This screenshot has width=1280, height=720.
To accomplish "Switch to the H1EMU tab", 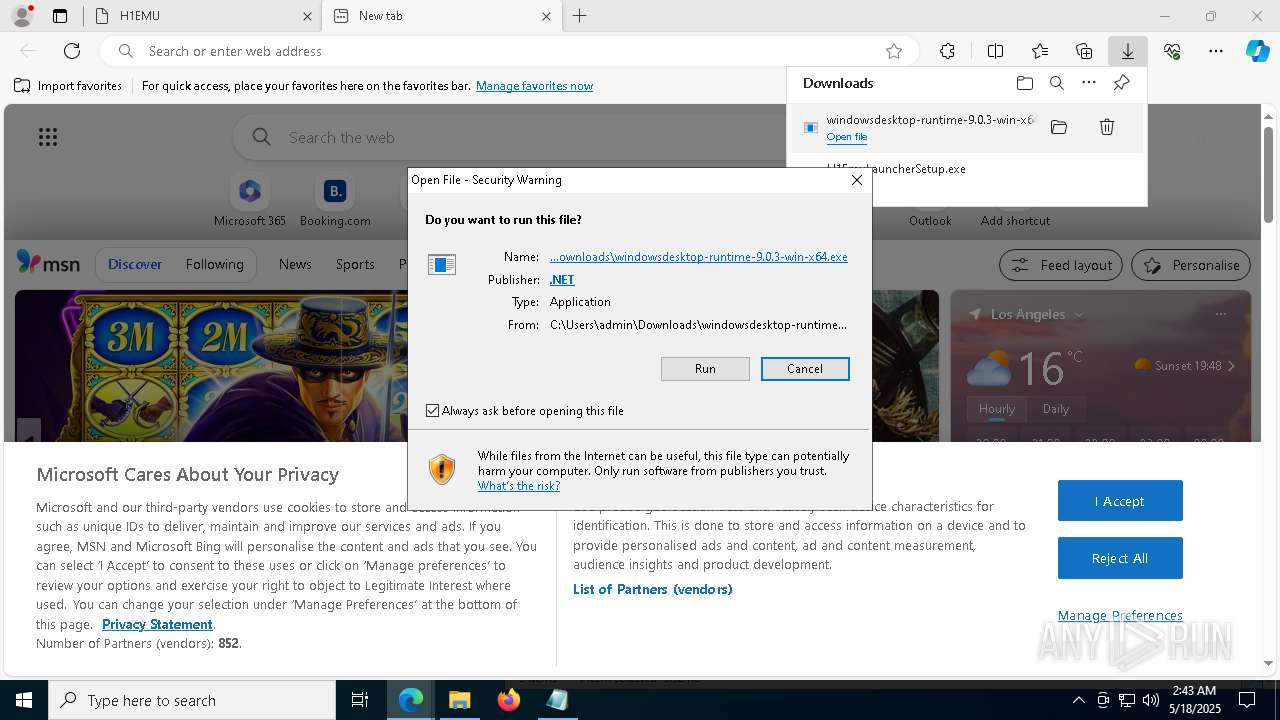I will tap(201, 16).
